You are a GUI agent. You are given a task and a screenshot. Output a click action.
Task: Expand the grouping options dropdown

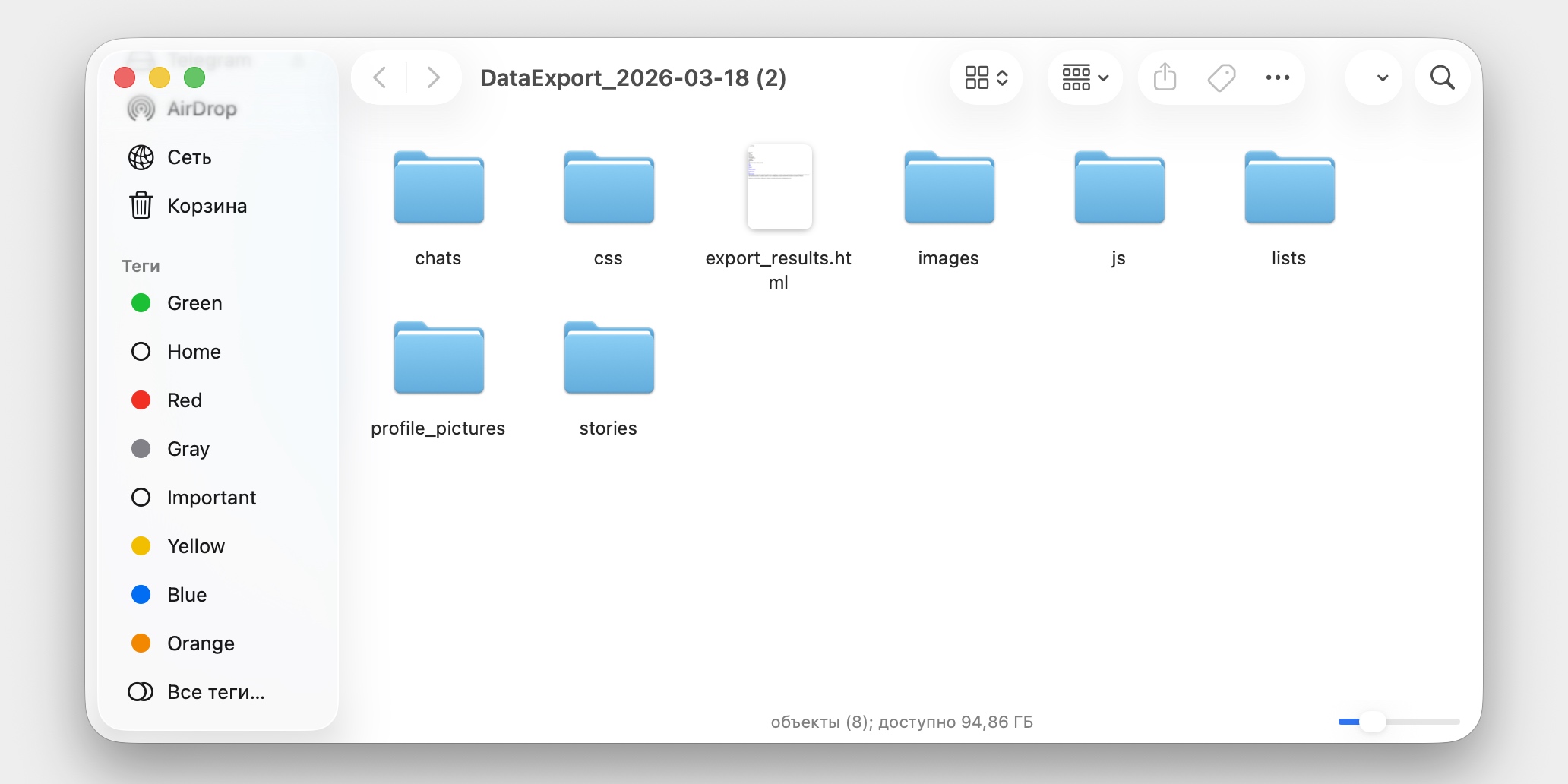pyautogui.click(x=1085, y=77)
